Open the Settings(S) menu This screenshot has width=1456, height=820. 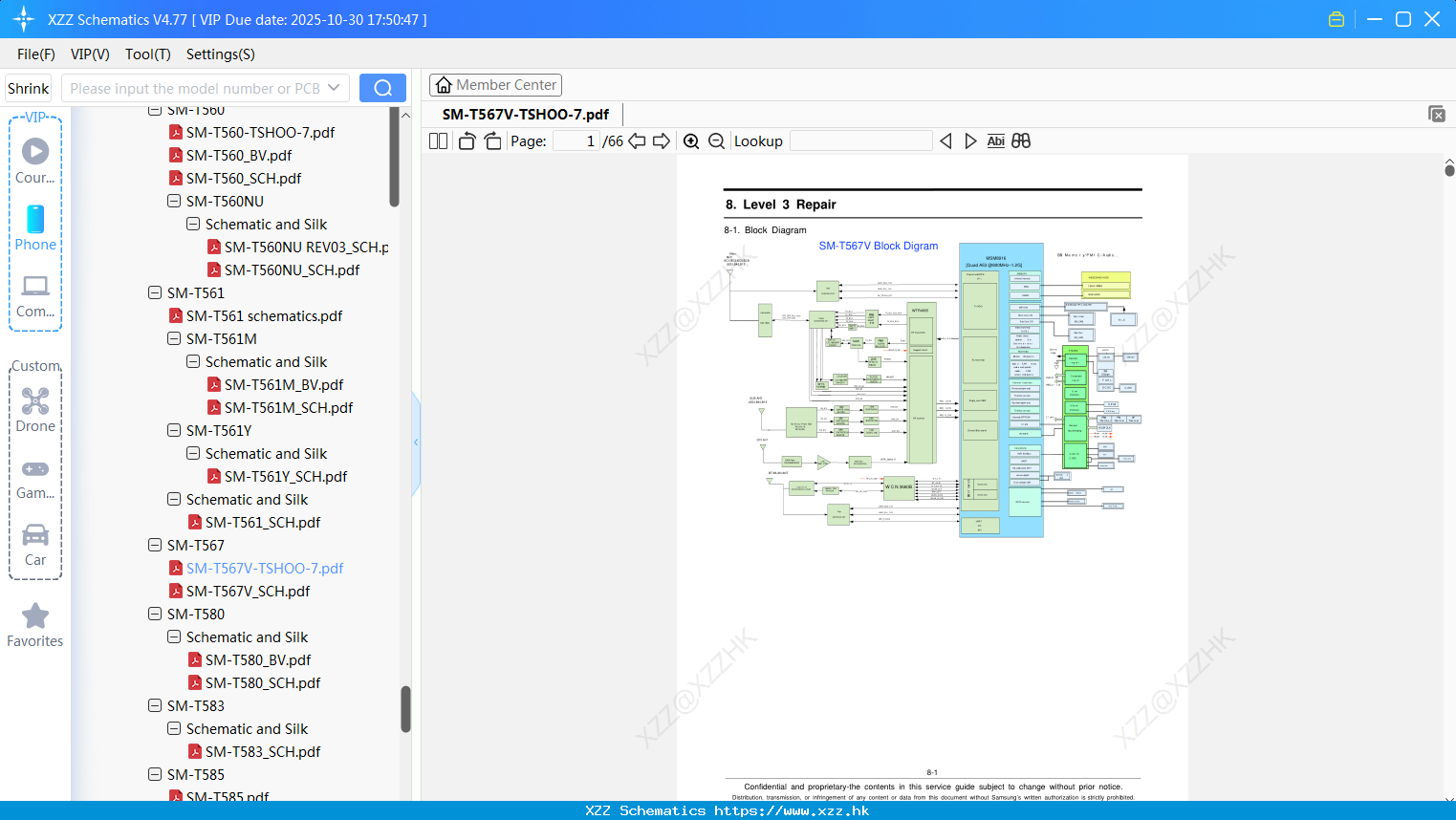click(221, 54)
